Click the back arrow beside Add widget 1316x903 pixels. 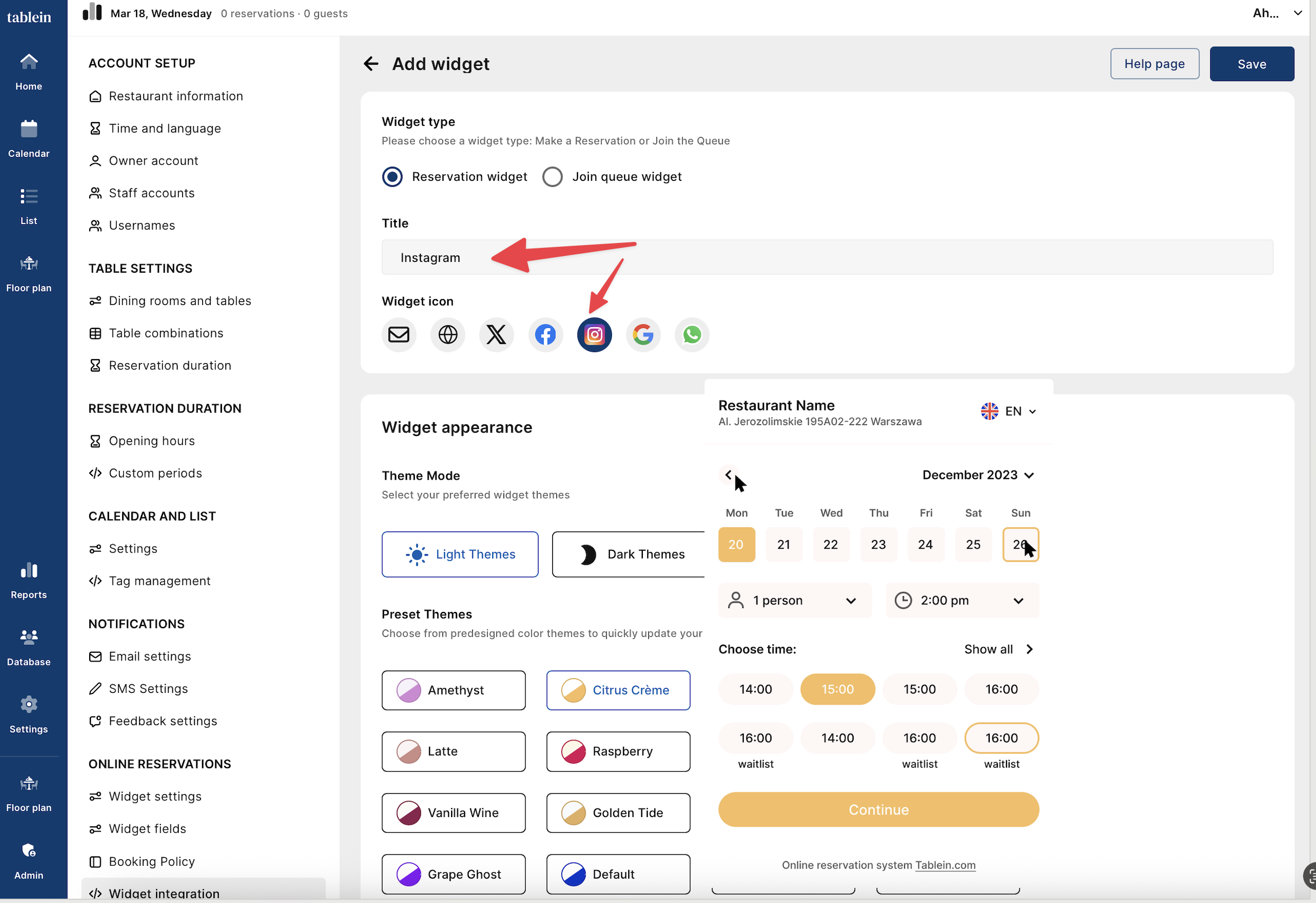coord(371,64)
